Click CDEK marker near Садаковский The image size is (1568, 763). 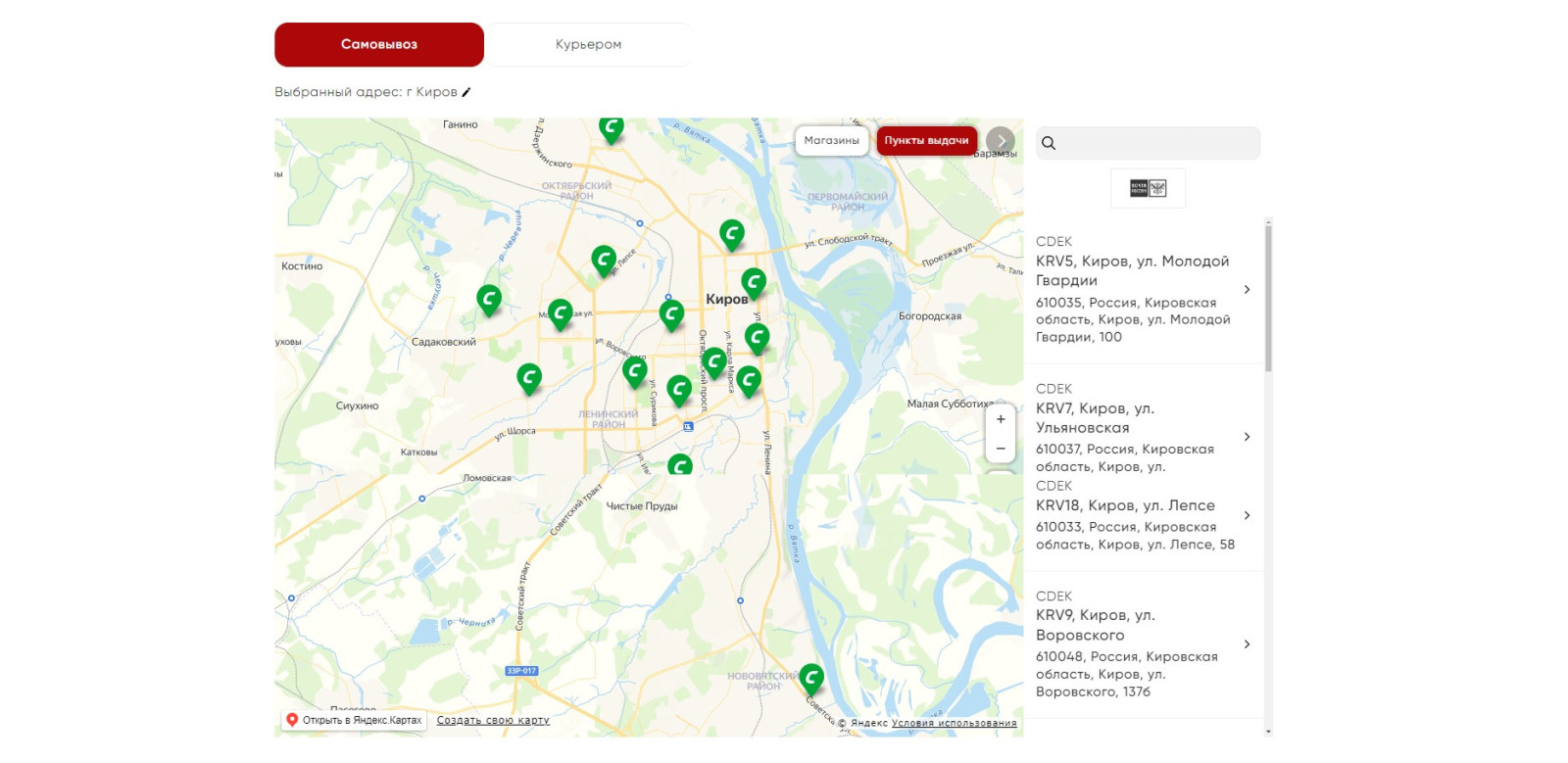pyautogui.click(x=529, y=378)
